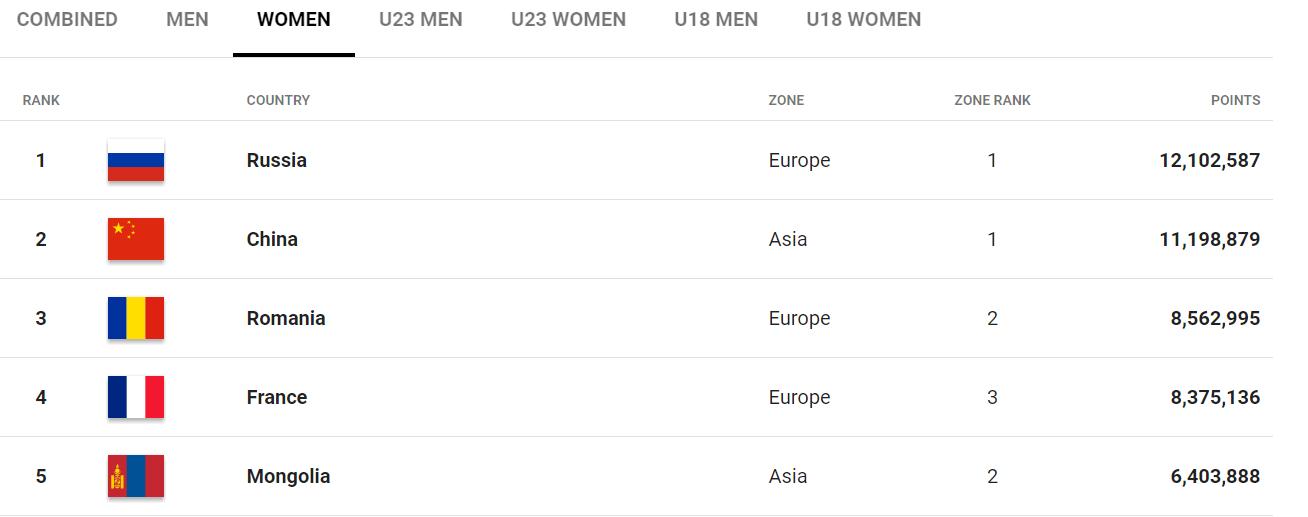
Task: Click the Points column header
Action: pos(1235,100)
